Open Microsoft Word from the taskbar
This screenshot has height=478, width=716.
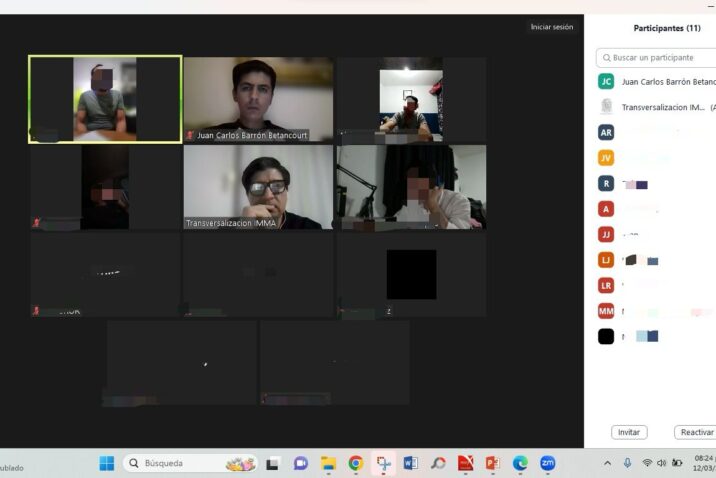(x=410, y=463)
